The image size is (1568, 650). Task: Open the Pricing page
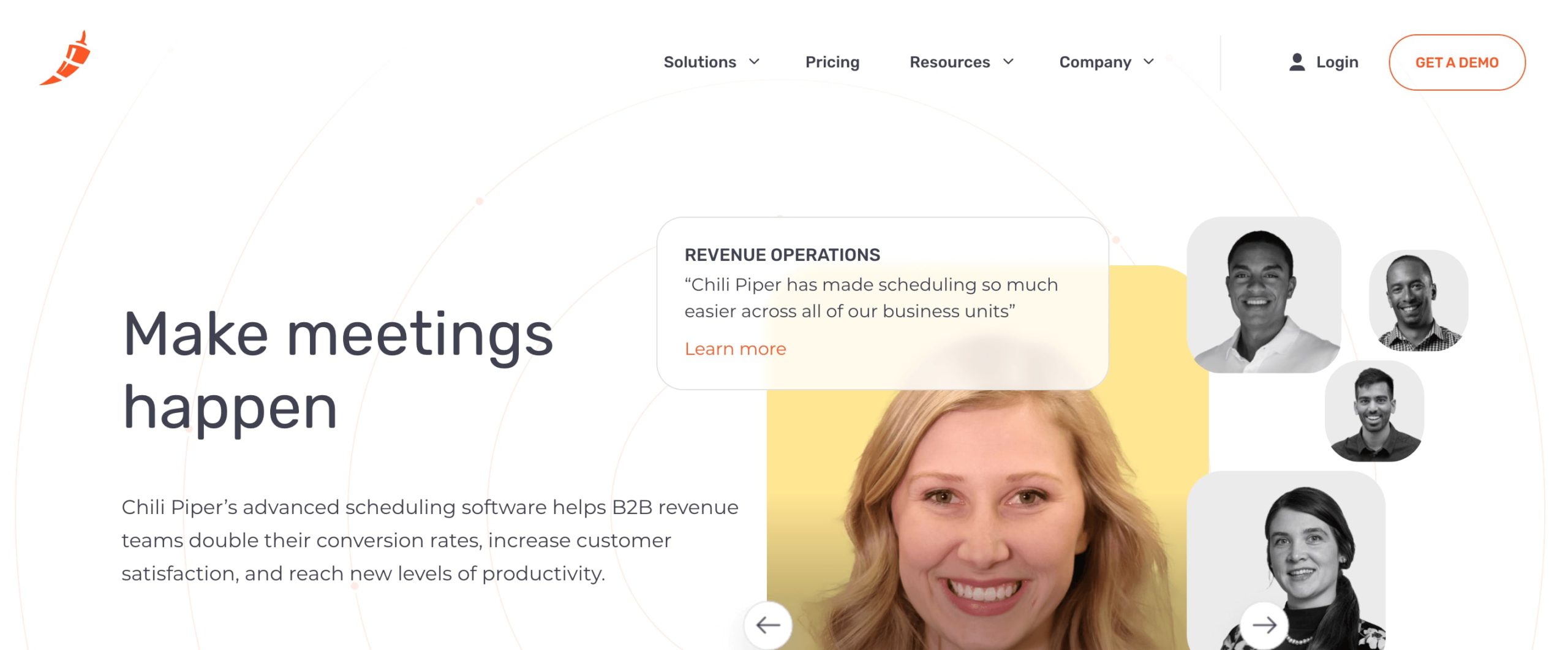click(x=832, y=62)
